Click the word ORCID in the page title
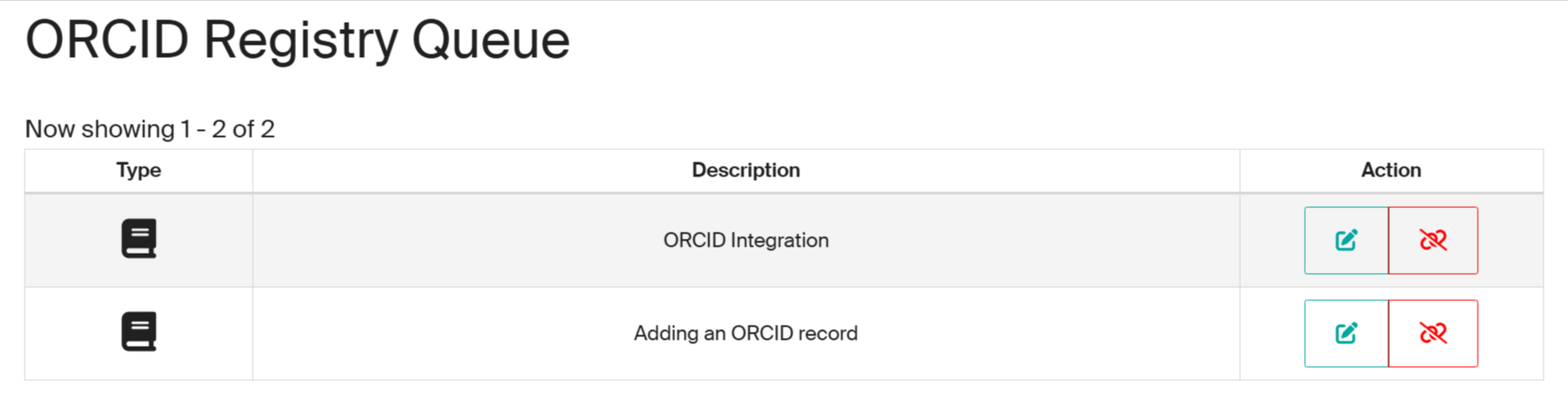The width and height of the screenshot is (1568, 395). click(x=107, y=40)
